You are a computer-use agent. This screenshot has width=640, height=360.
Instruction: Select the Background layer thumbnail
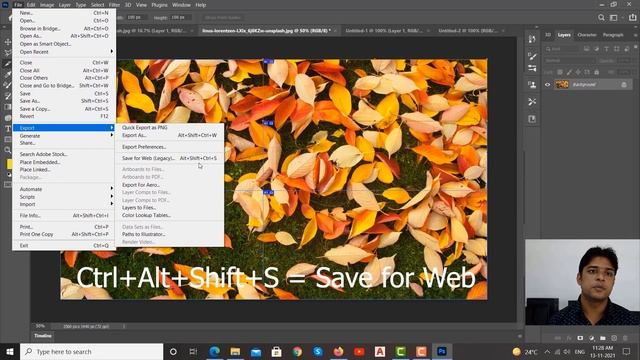click(562, 84)
